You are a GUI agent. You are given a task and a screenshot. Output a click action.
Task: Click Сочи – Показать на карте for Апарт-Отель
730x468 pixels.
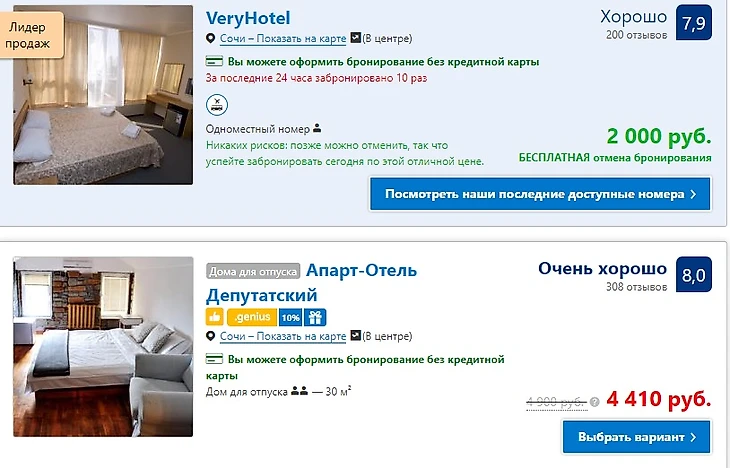pos(283,336)
